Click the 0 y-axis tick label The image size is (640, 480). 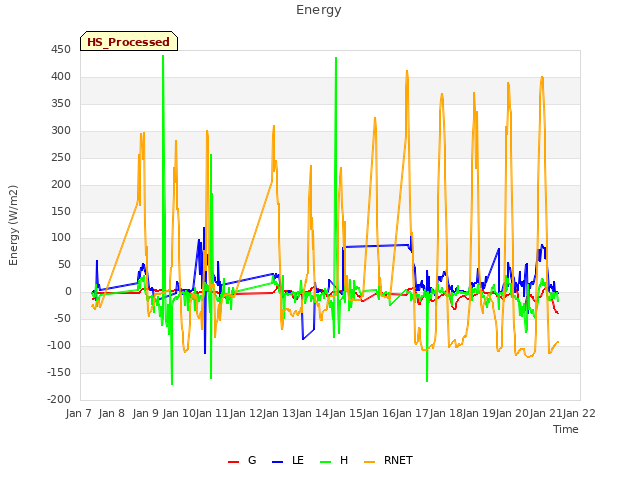[x=68, y=292]
